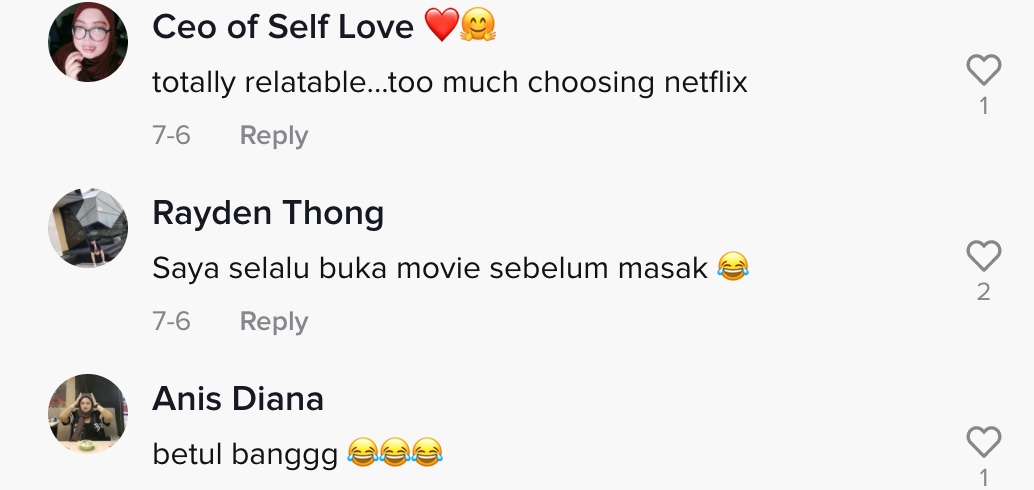1034x490 pixels.
Task: Click the Rayden Thong username
Action: 268,213
